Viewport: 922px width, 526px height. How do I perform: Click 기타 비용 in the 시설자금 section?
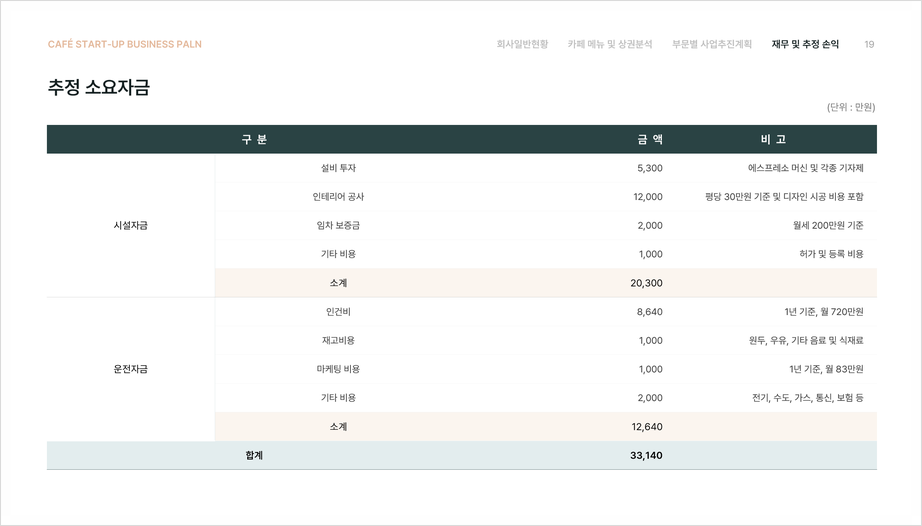coord(338,254)
